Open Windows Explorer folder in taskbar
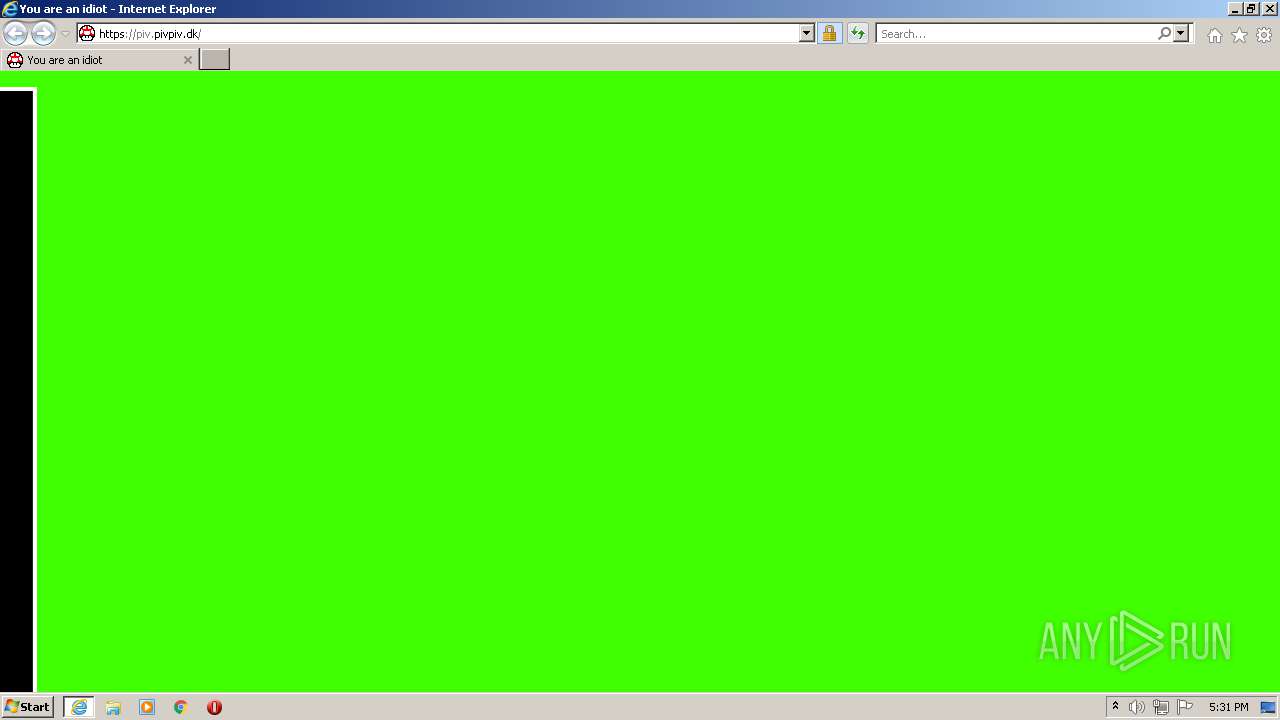 tap(113, 707)
